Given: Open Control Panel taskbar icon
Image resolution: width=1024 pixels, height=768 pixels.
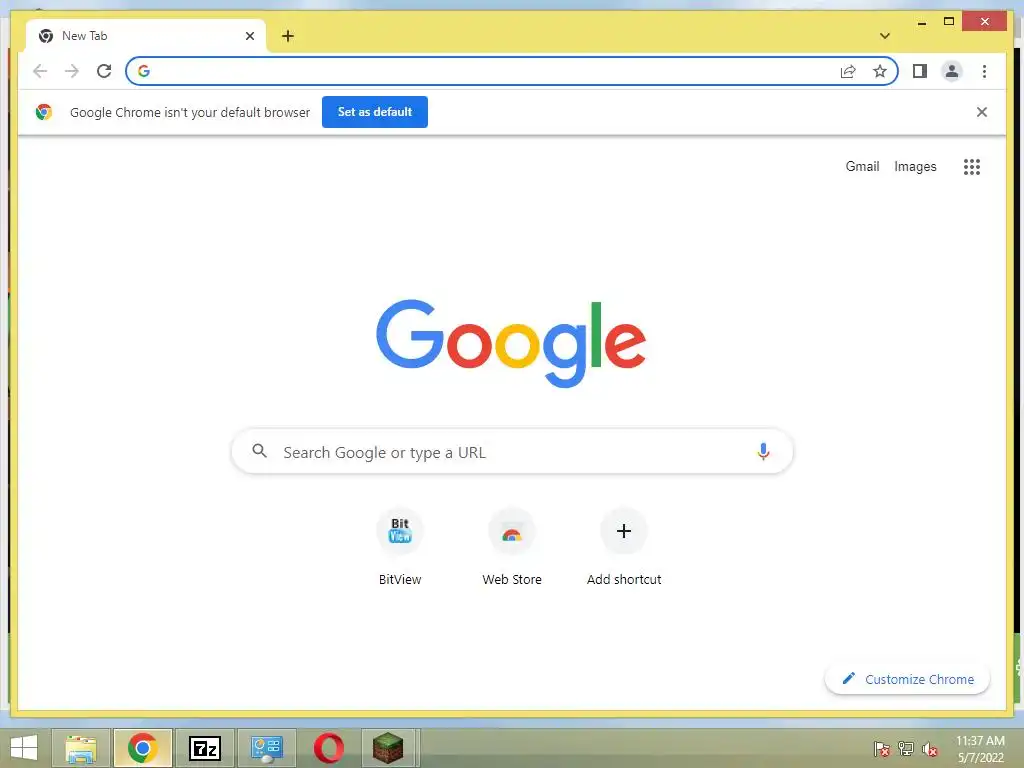Looking at the screenshot, I should (266, 748).
